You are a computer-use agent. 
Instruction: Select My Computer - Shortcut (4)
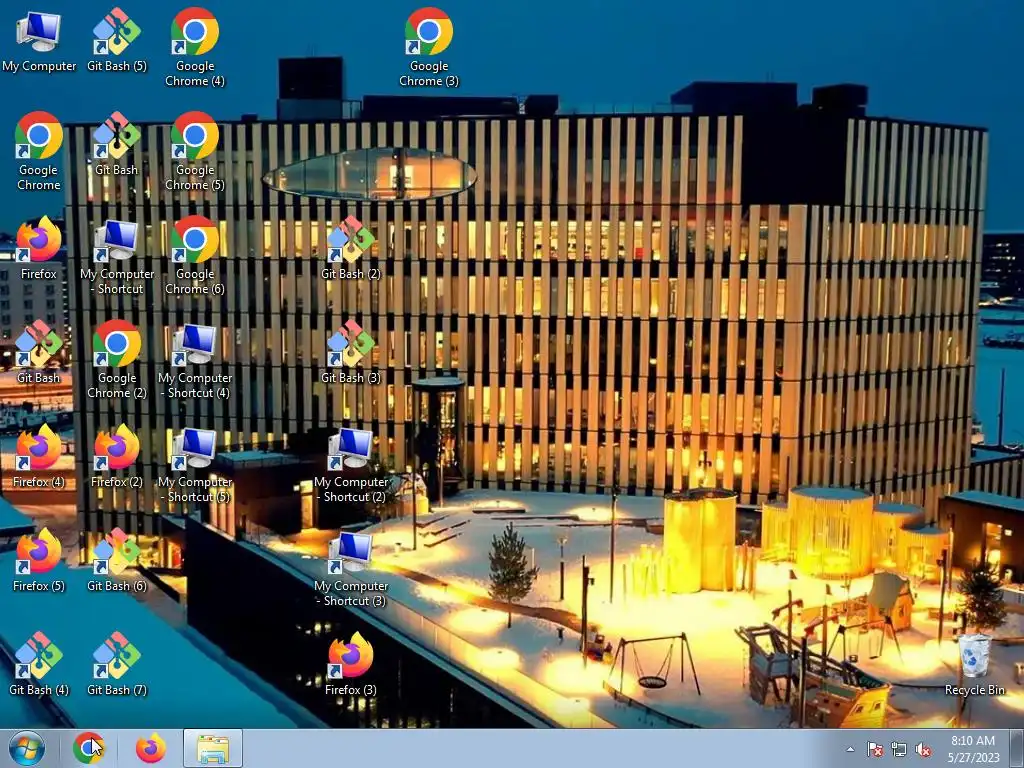coord(195,359)
